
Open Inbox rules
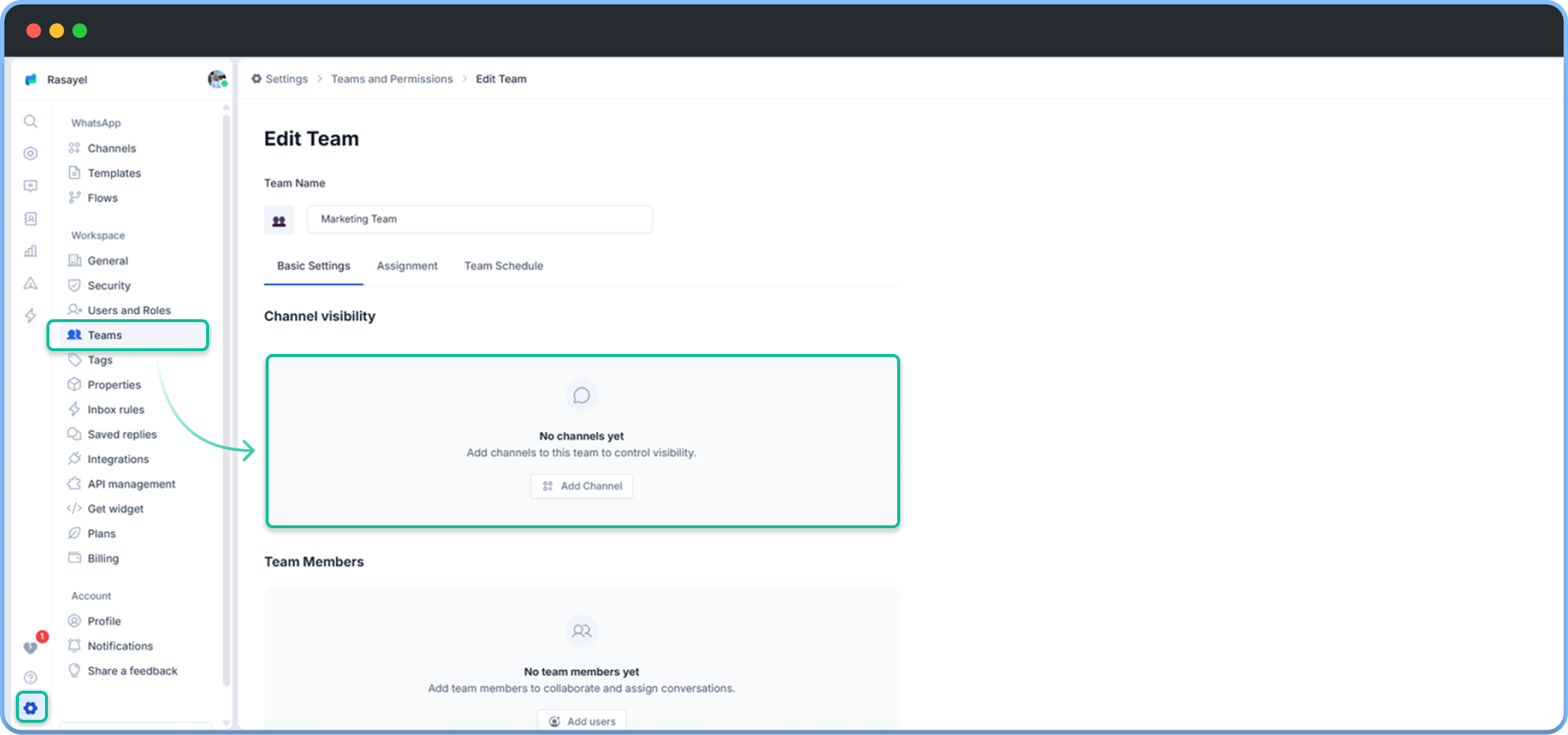pyautogui.click(x=116, y=409)
